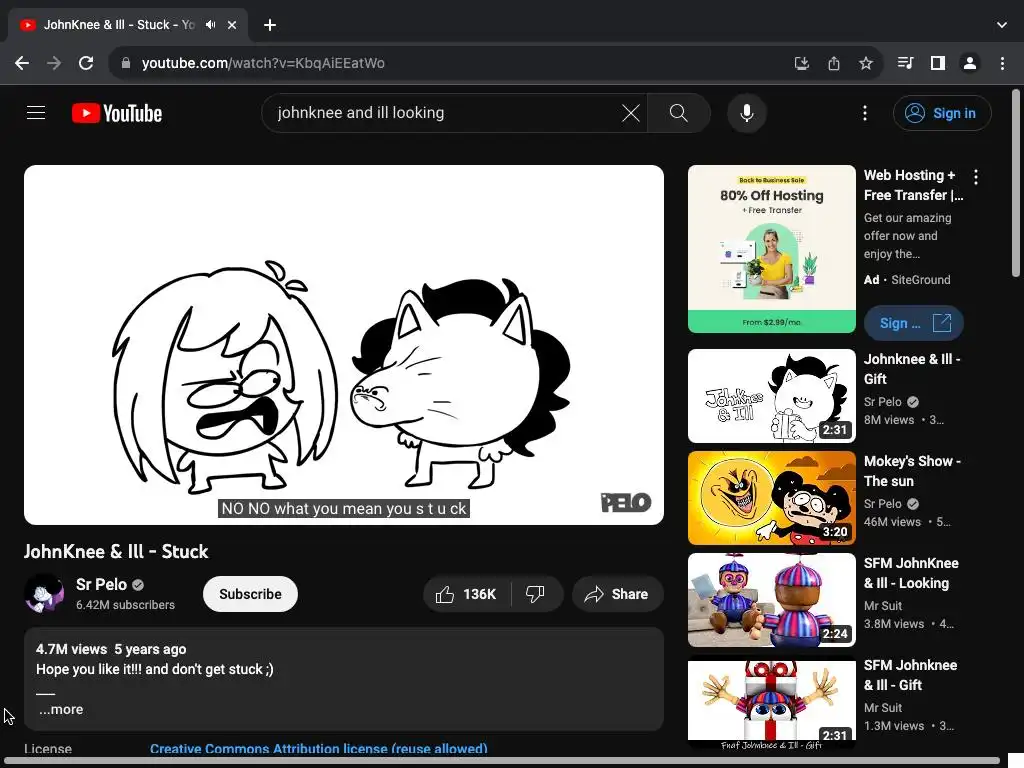The image size is (1024, 768).
Task: Open a new browser tab
Action: [x=270, y=25]
